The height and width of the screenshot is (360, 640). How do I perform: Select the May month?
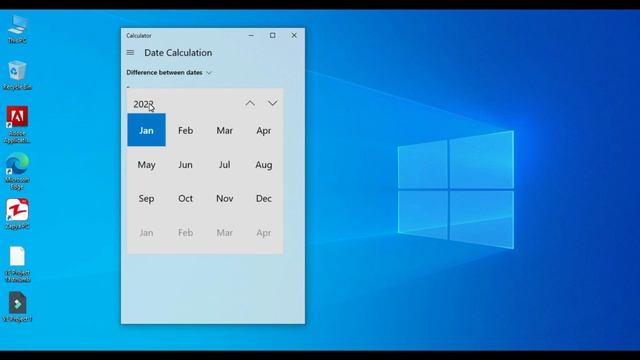pyautogui.click(x=146, y=164)
